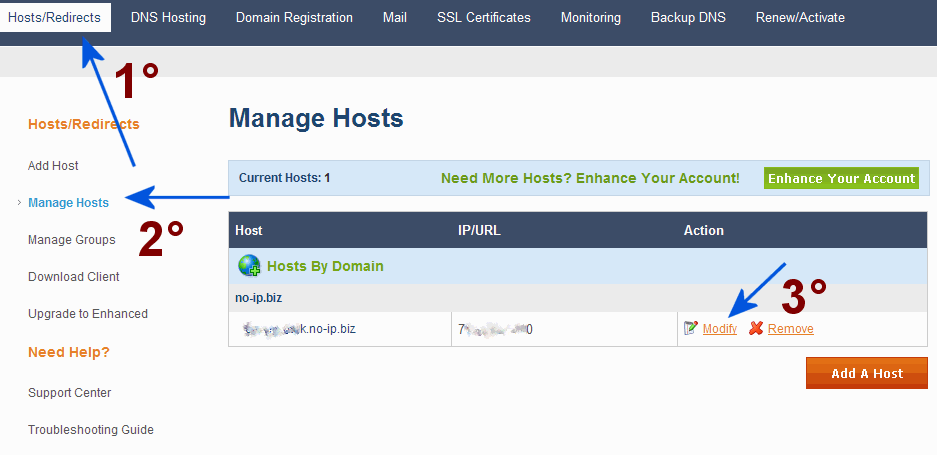Screen dimensions: 937x455
Task: Click the no-ip.biz domain row
Action: pos(578,298)
